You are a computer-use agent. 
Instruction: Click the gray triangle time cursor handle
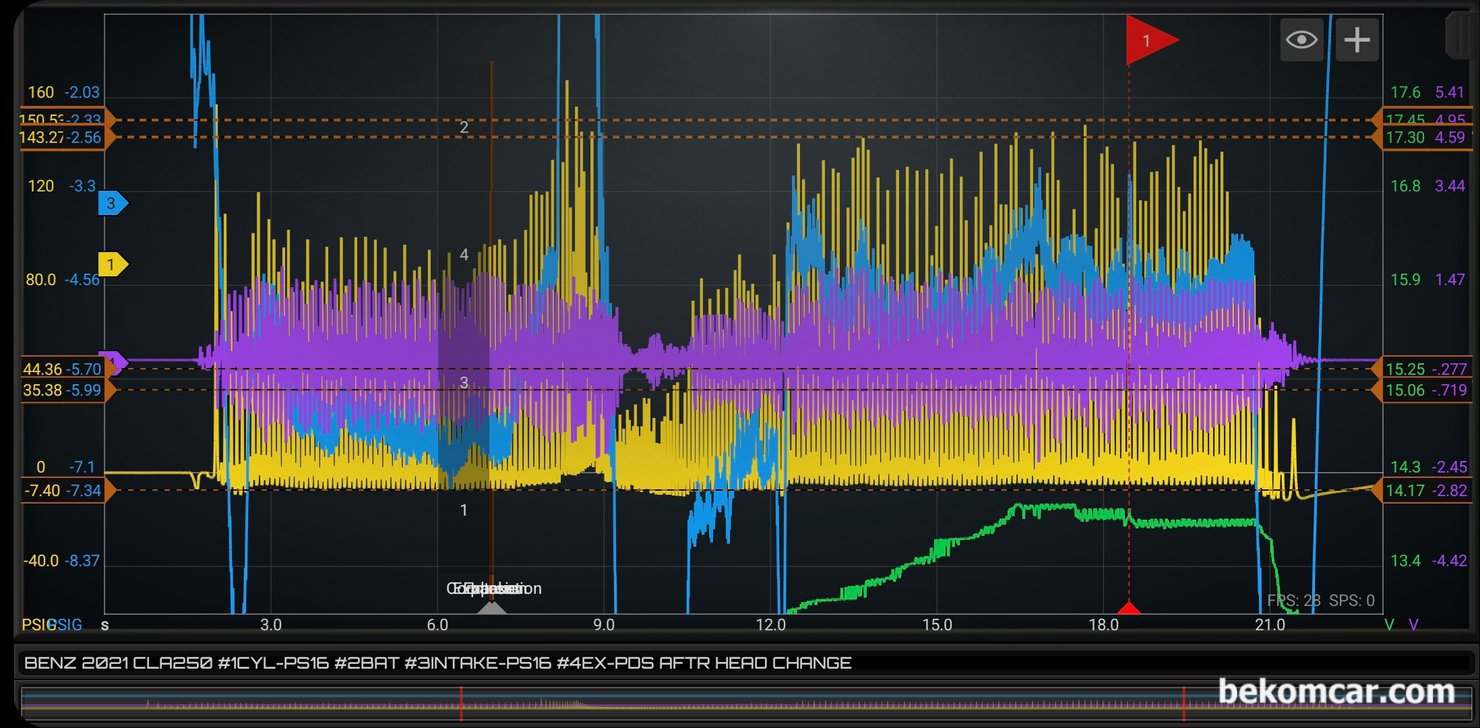tap(492, 607)
